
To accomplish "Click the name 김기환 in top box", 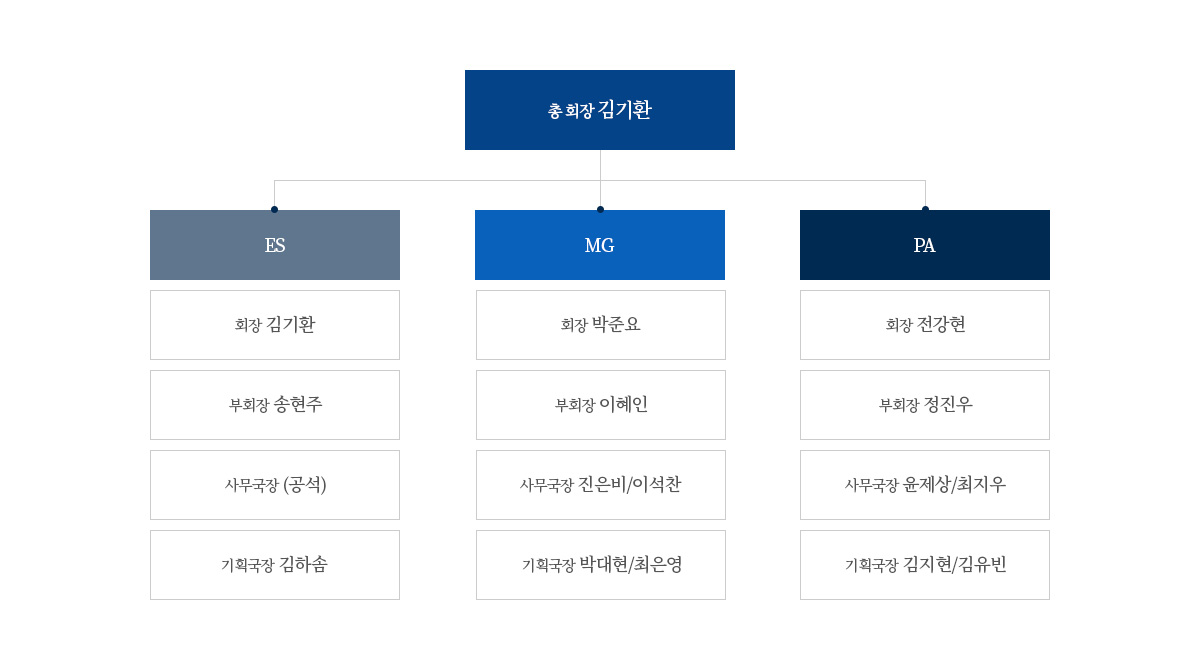I will pos(625,110).
